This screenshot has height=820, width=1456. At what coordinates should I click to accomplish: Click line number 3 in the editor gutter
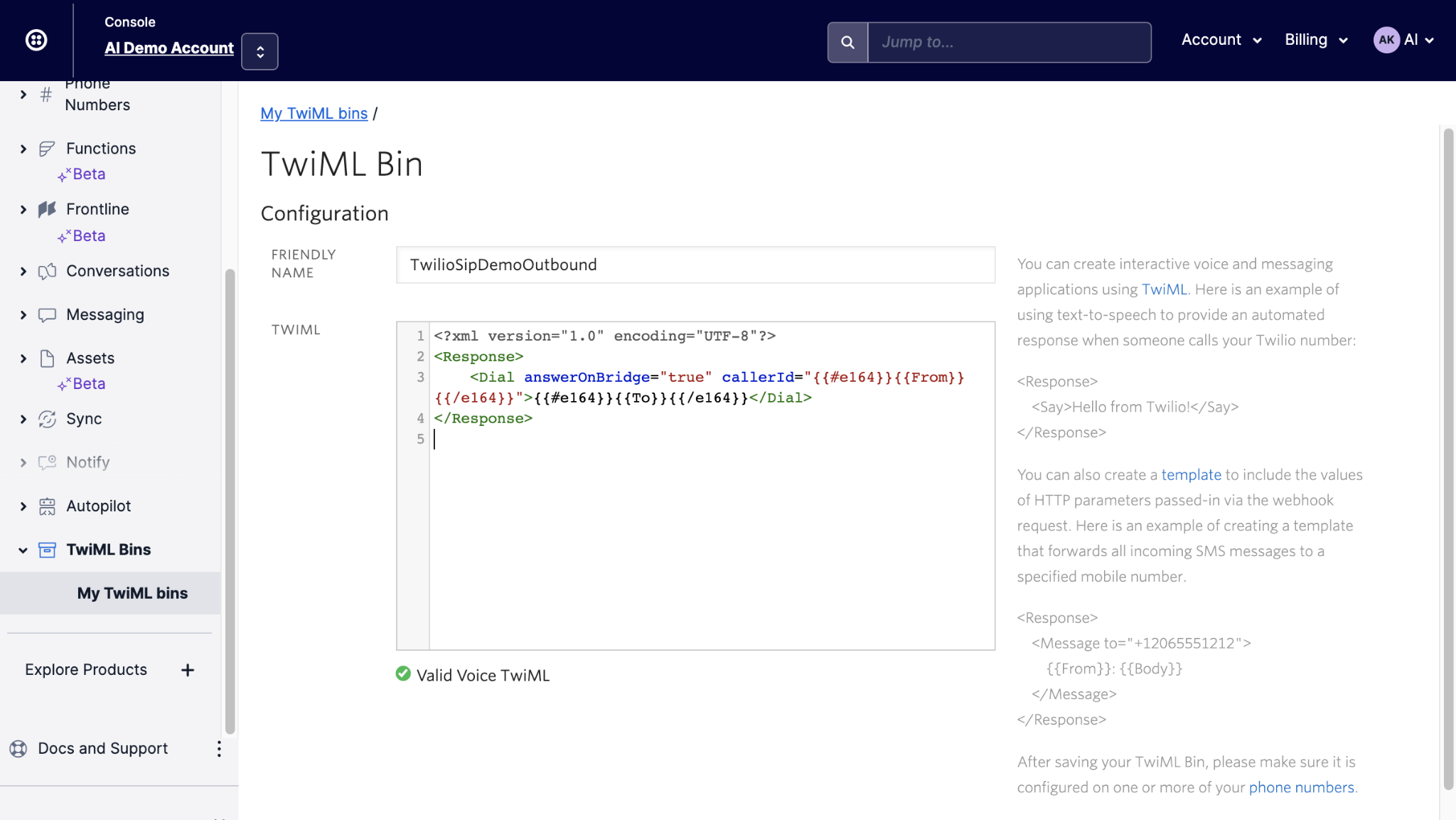point(420,377)
